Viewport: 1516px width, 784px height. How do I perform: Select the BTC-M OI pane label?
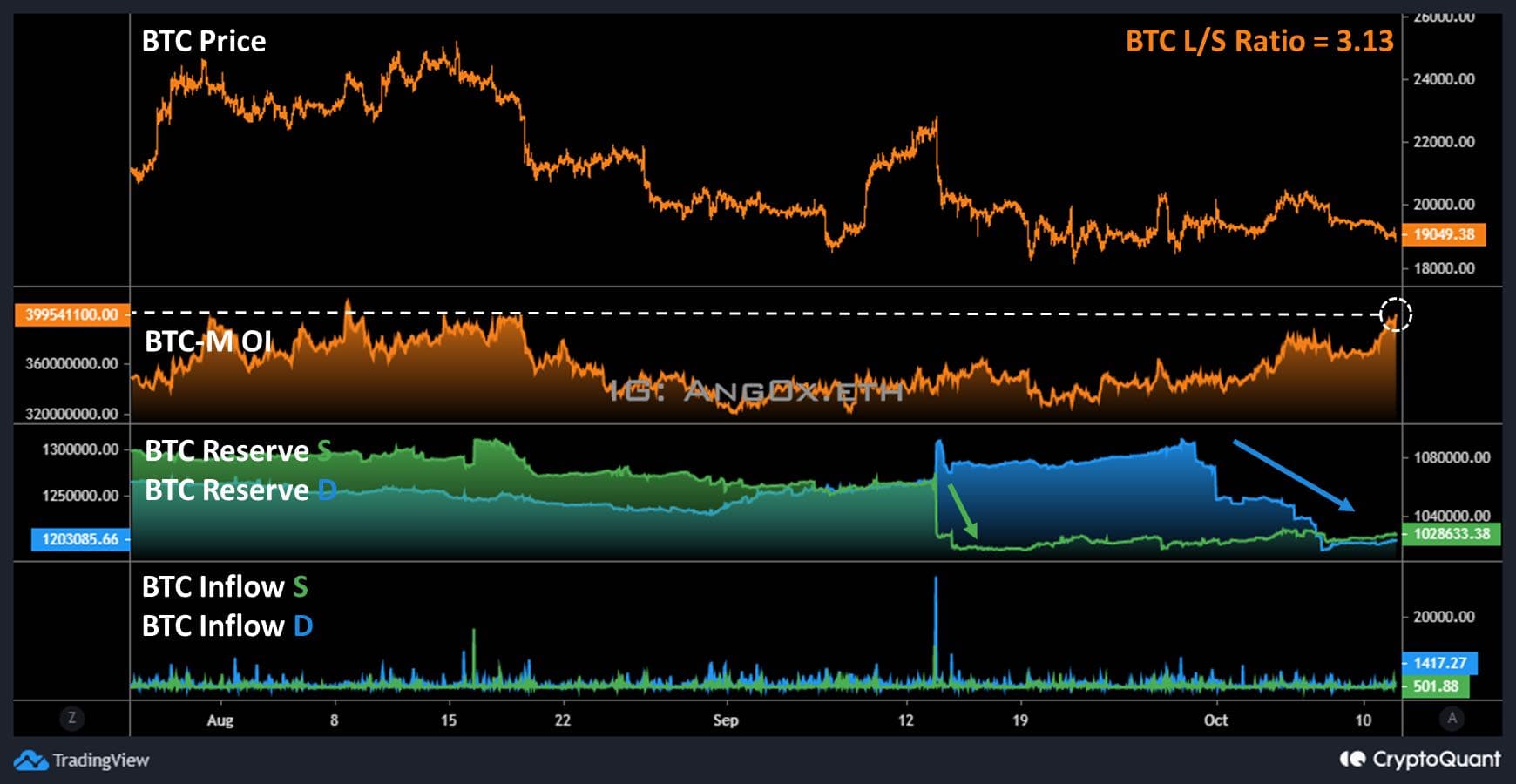[x=211, y=341]
